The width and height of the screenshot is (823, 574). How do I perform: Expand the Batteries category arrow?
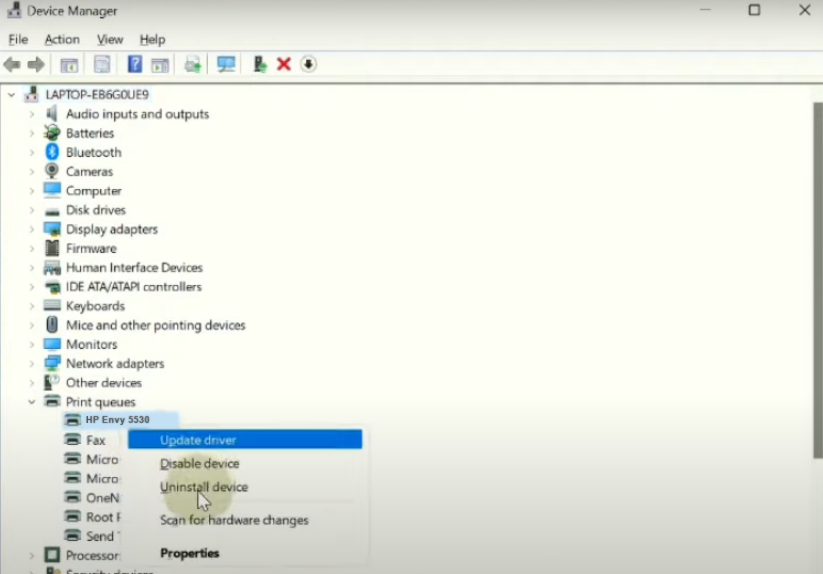click(x=32, y=133)
